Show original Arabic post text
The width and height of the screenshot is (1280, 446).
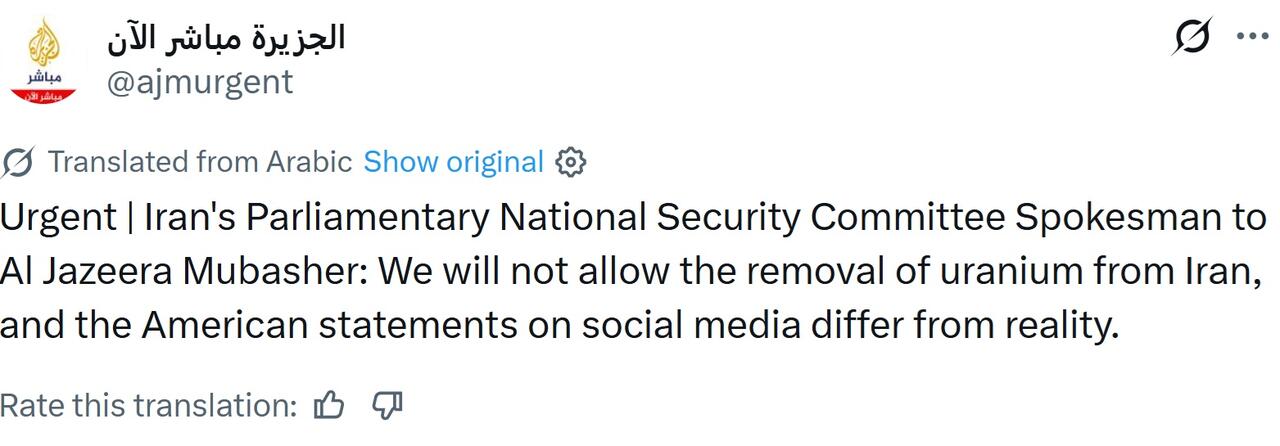click(453, 162)
